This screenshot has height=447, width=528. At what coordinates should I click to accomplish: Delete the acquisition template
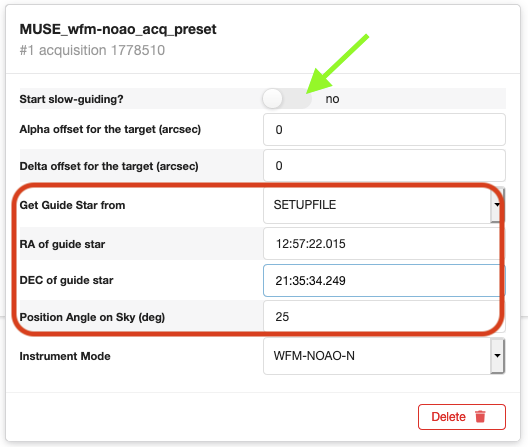pyautogui.click(x=462, y=417)
